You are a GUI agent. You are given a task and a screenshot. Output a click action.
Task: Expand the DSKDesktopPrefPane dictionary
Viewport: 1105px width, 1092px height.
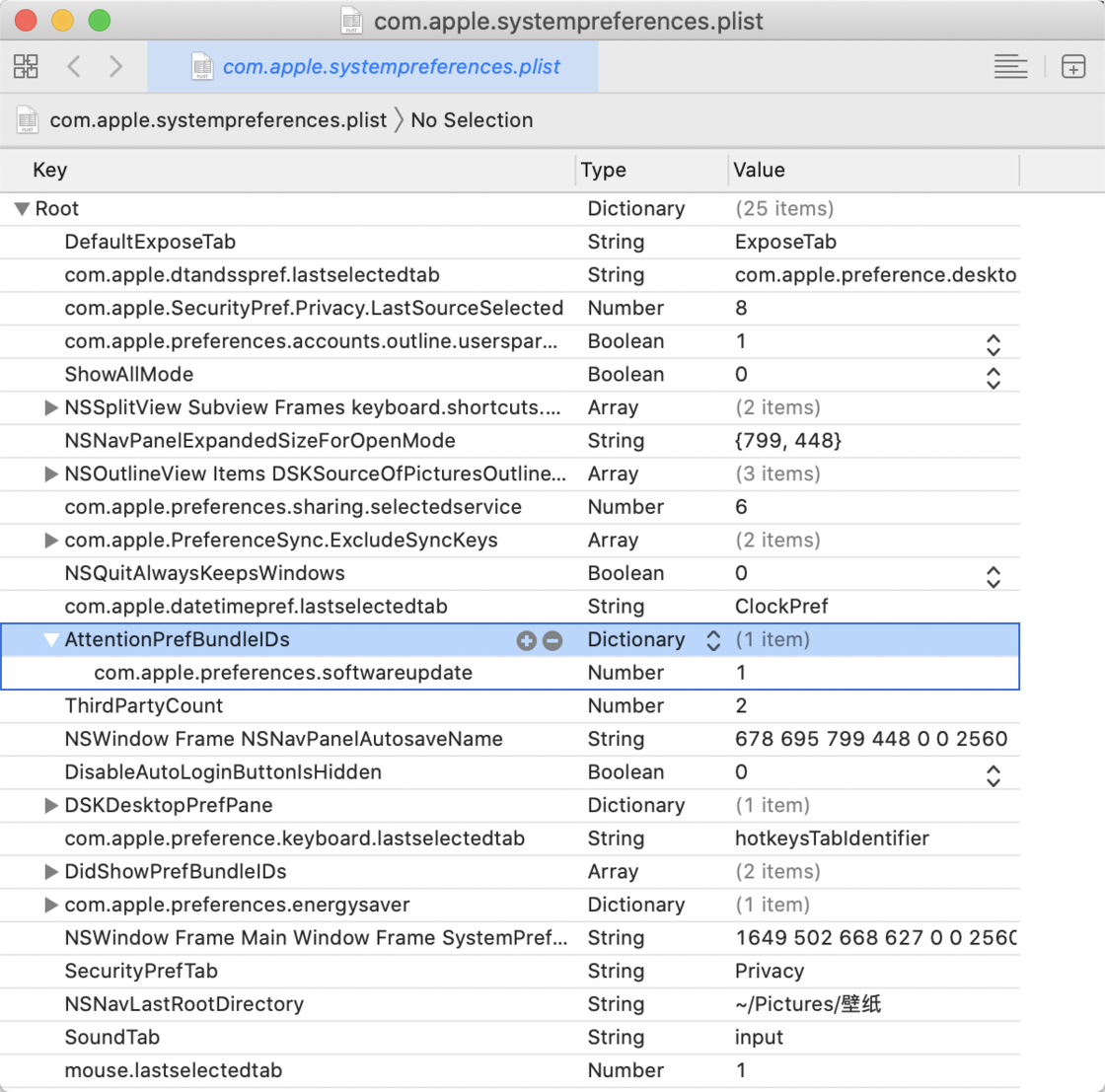(x=51, y=806)
